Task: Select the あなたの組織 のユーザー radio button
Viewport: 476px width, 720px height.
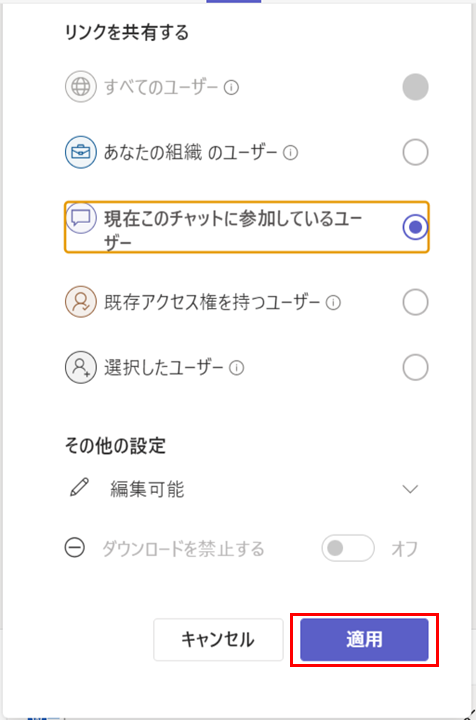Action: pyautogui.click(x=415, y=152)
